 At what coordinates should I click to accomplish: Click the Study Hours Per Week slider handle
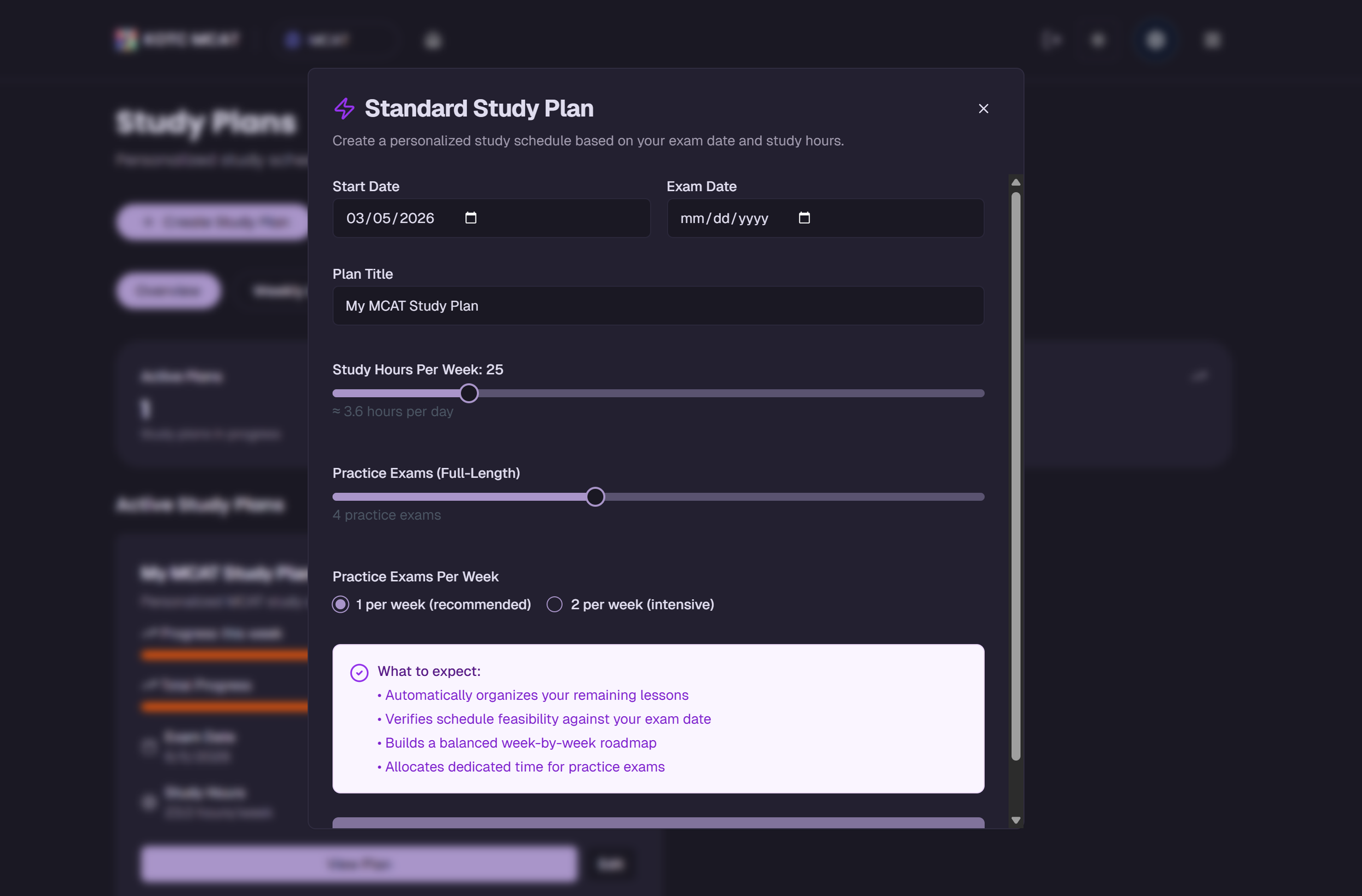point(469,393)
